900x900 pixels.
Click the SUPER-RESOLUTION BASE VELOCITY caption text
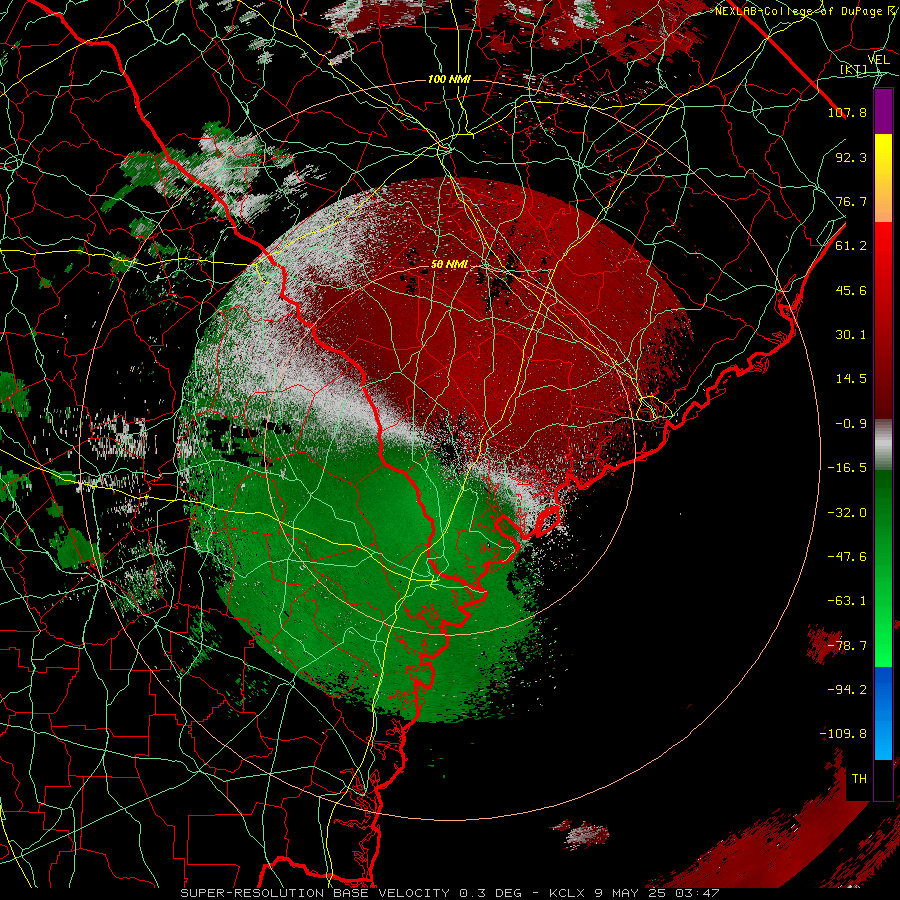317,893
